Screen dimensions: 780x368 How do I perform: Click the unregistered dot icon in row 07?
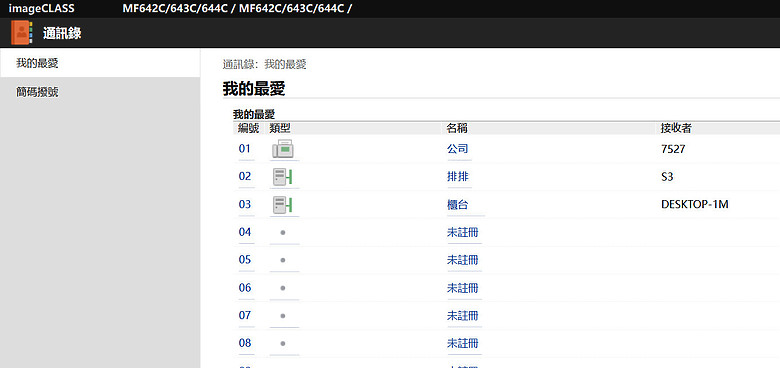point(283,316)
